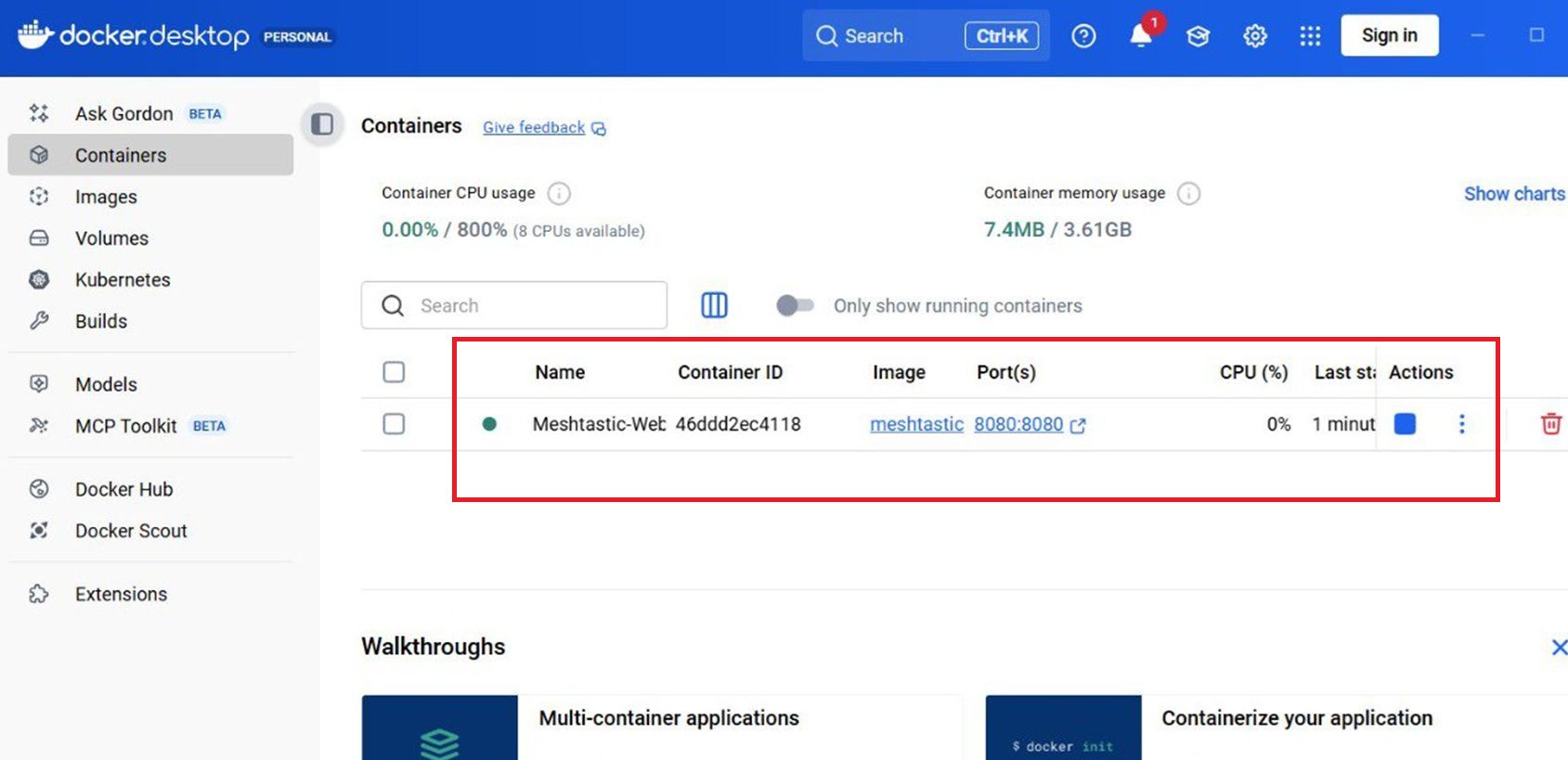Sort by Image column header
Screen dimensions: 1568x760
click(899, 372)
